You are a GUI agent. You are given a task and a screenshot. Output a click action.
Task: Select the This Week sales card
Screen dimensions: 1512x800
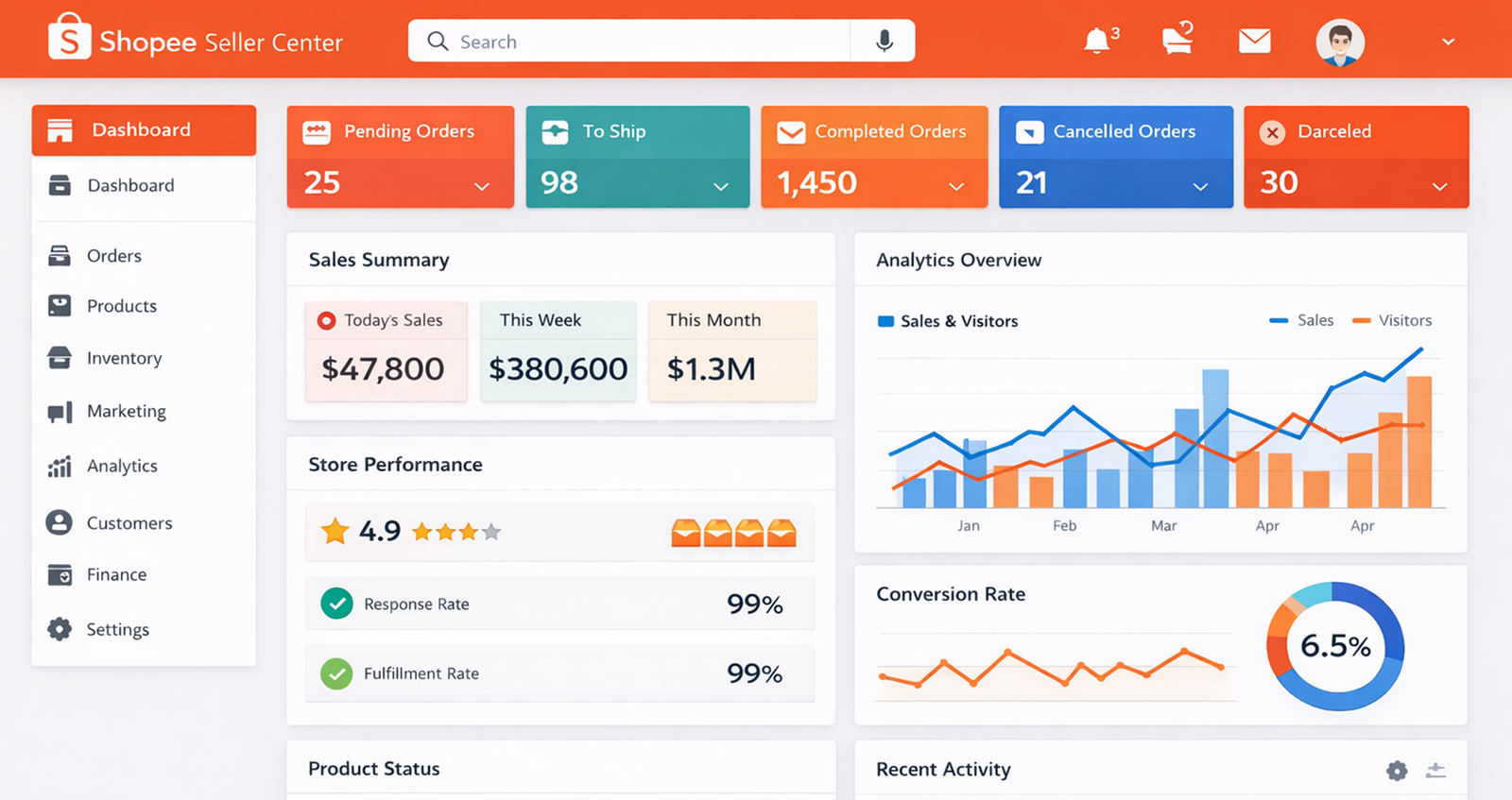558,351
